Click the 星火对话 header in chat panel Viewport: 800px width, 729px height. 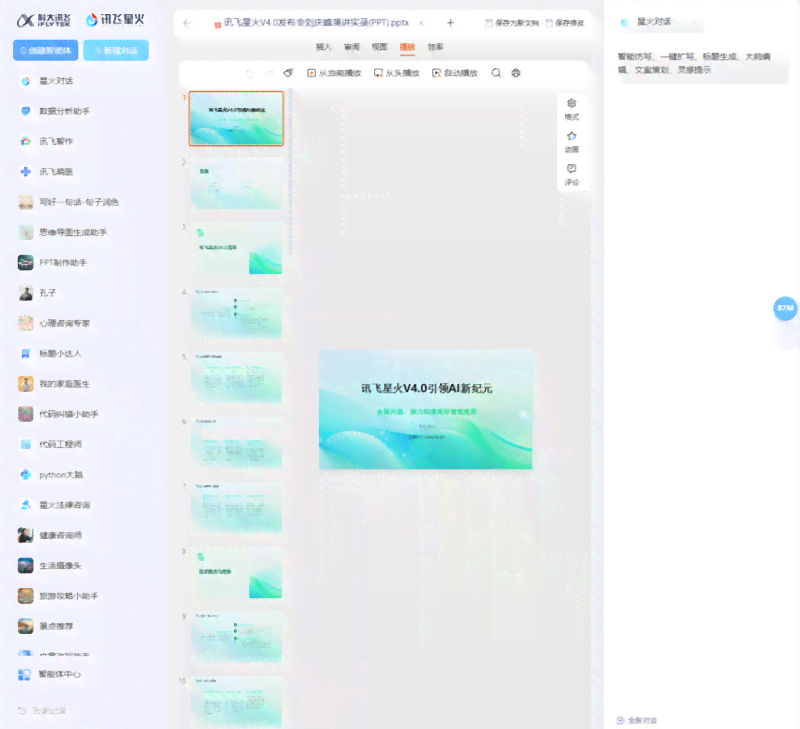(654, 22)
